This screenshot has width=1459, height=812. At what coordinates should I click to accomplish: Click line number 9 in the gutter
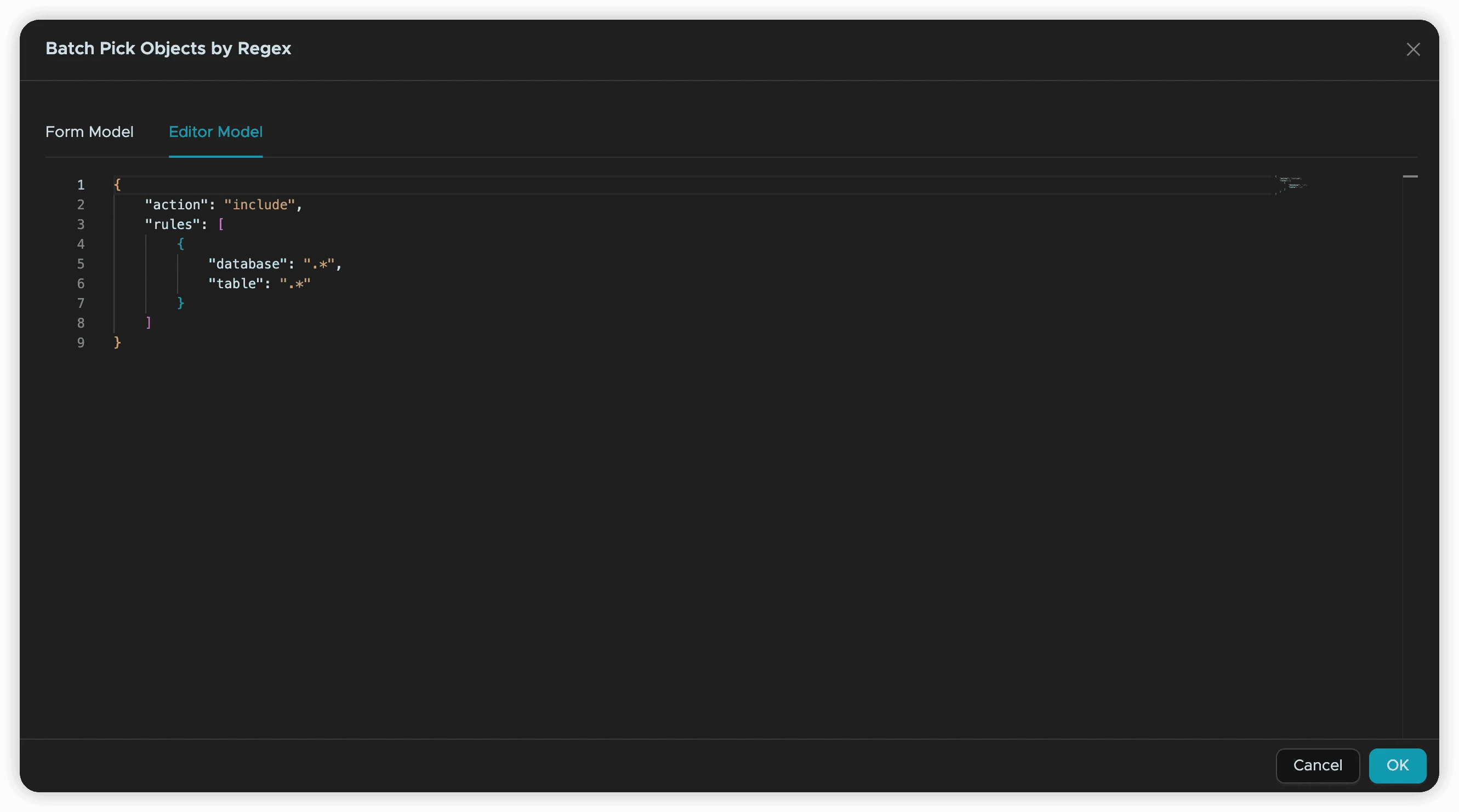[81, 342]
